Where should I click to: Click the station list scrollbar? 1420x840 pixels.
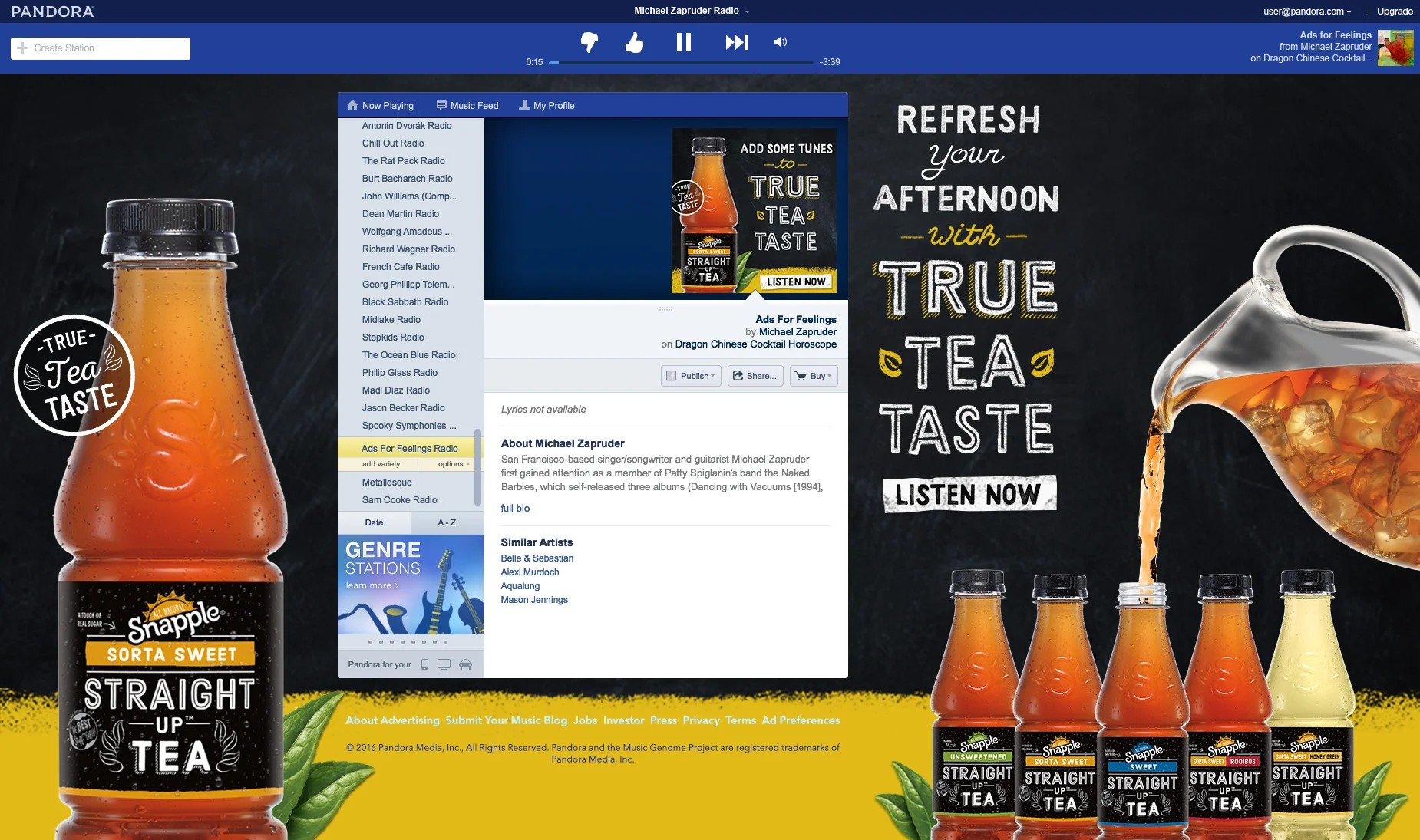478,466
